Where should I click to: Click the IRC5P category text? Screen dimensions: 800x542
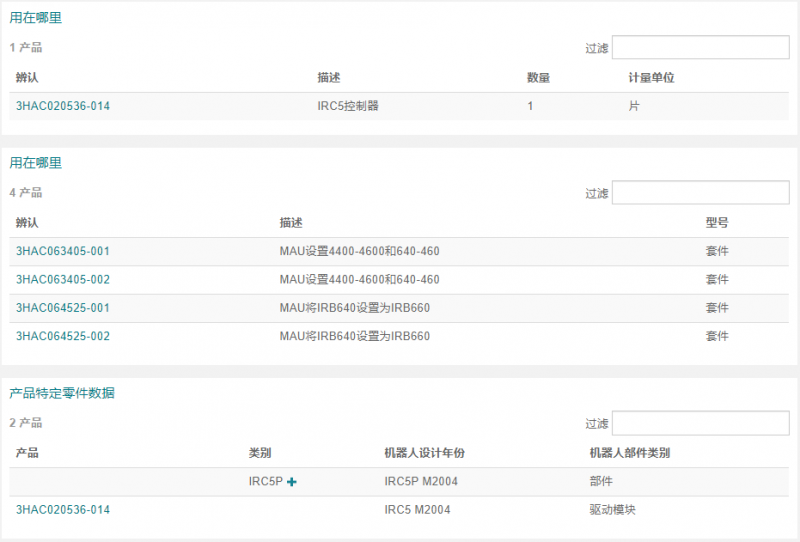tap(265, 481)
